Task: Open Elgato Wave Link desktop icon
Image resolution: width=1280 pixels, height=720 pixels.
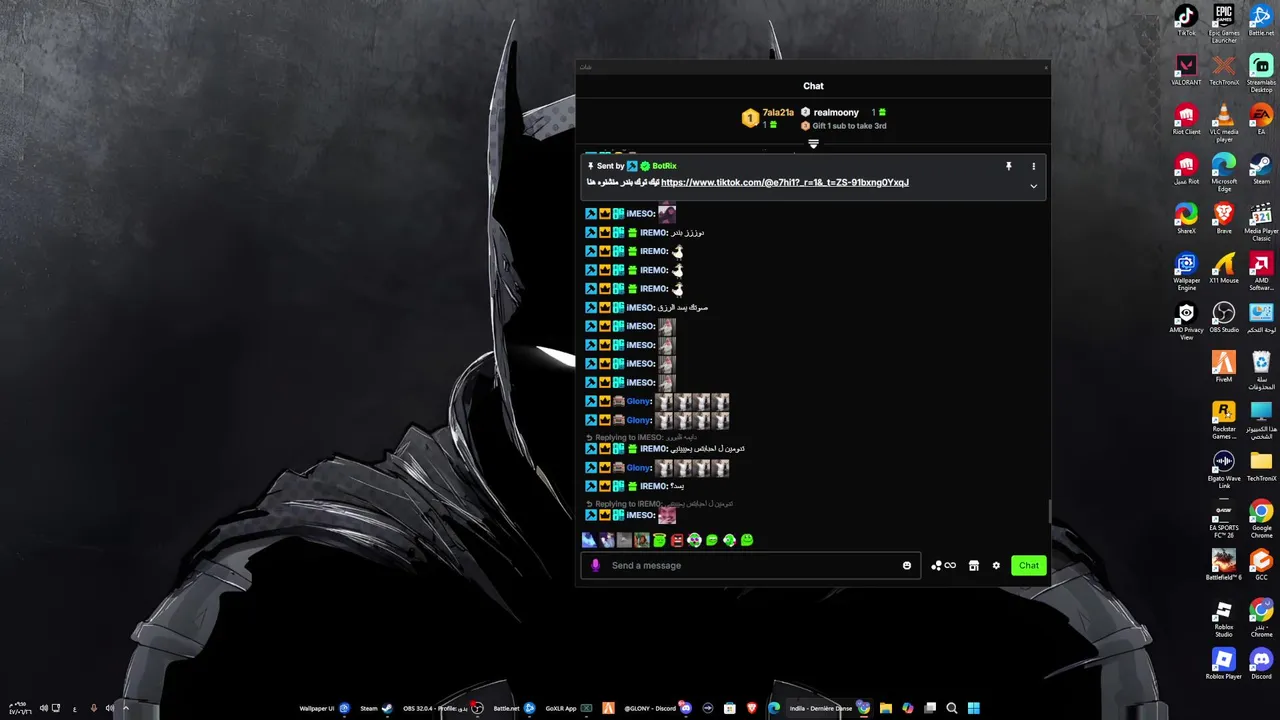Action: 1224,469
